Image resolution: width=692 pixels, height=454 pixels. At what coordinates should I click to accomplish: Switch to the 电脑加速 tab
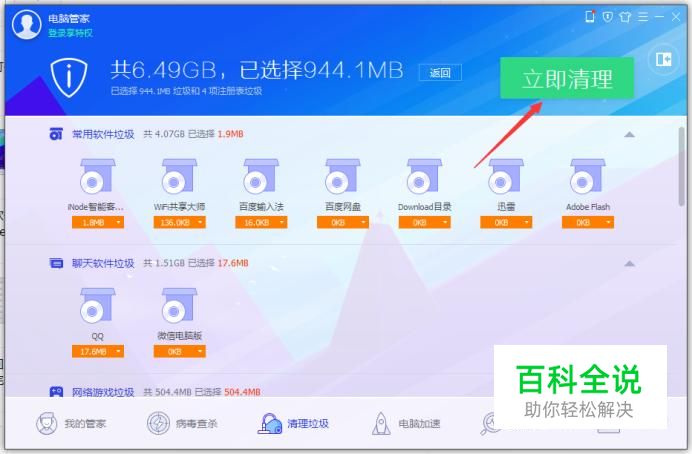point(405,424)
